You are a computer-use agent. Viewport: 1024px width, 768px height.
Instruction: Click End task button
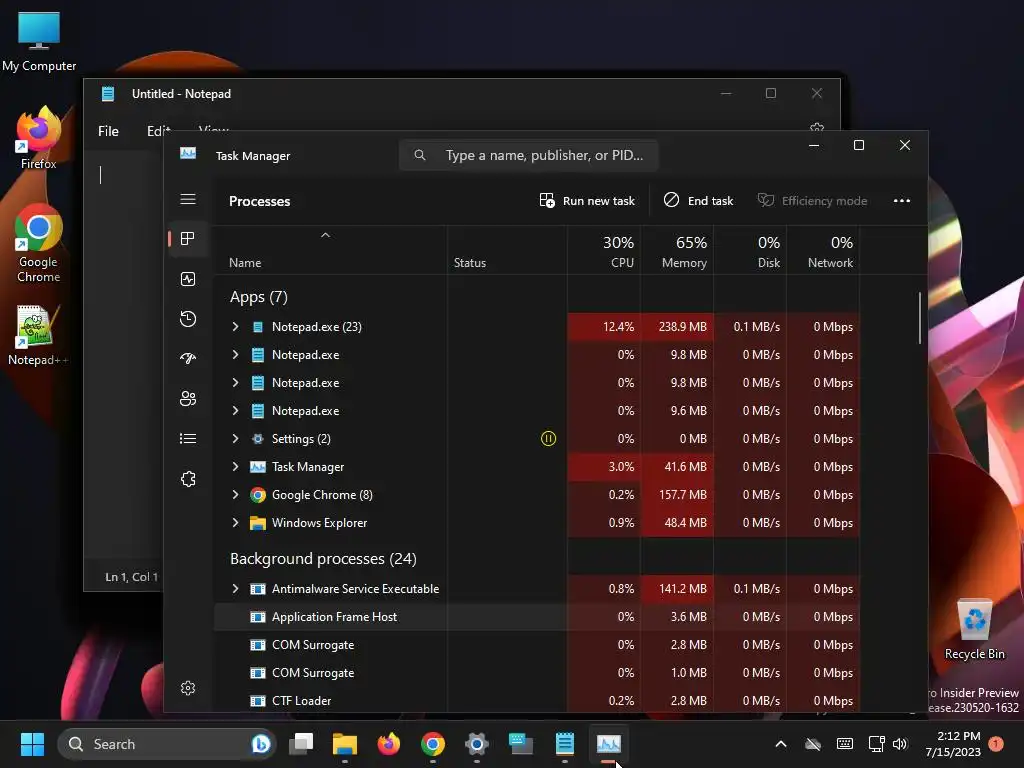pyautogui.click(x=698, y=201)
